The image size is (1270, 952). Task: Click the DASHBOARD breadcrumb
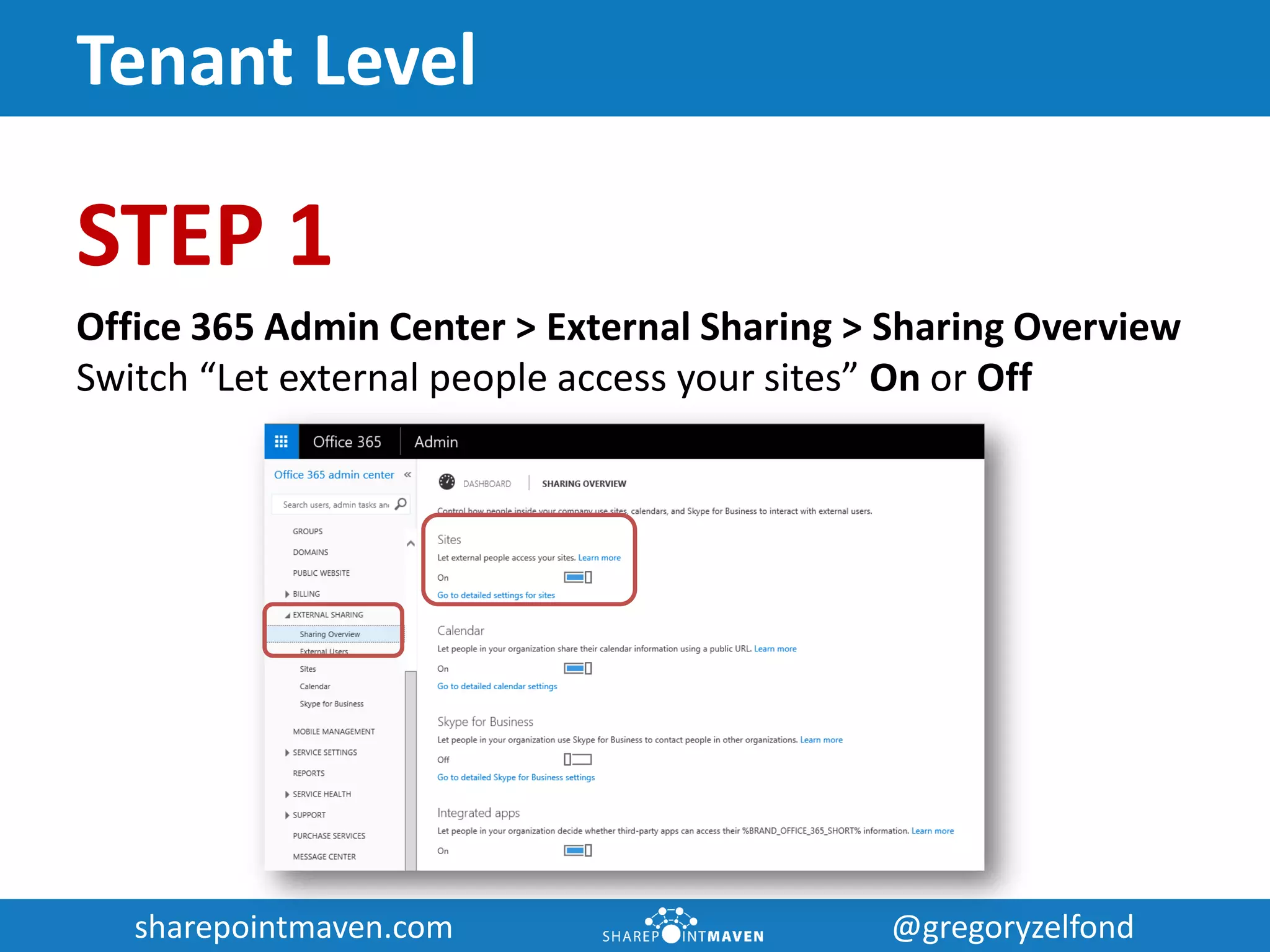click(487, 483)
